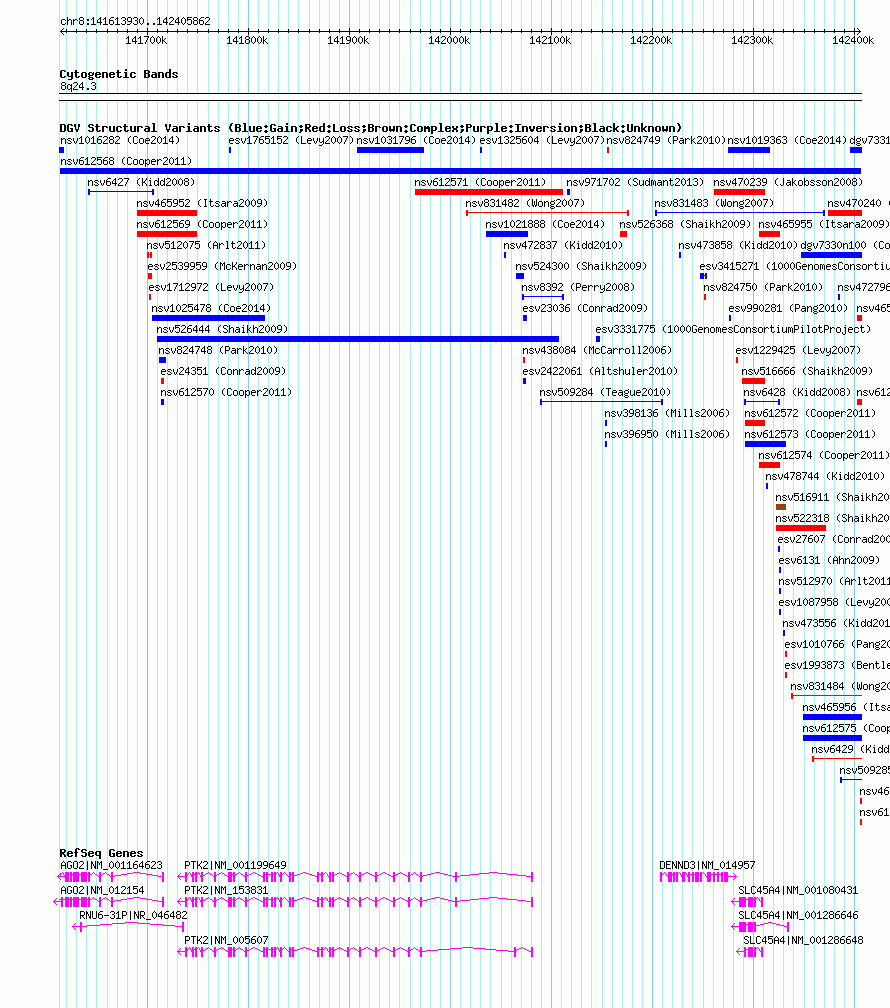Click nsv524300 (Shaikh2009) label
This screenshot has width=890, height=1008.
point(581,266)
